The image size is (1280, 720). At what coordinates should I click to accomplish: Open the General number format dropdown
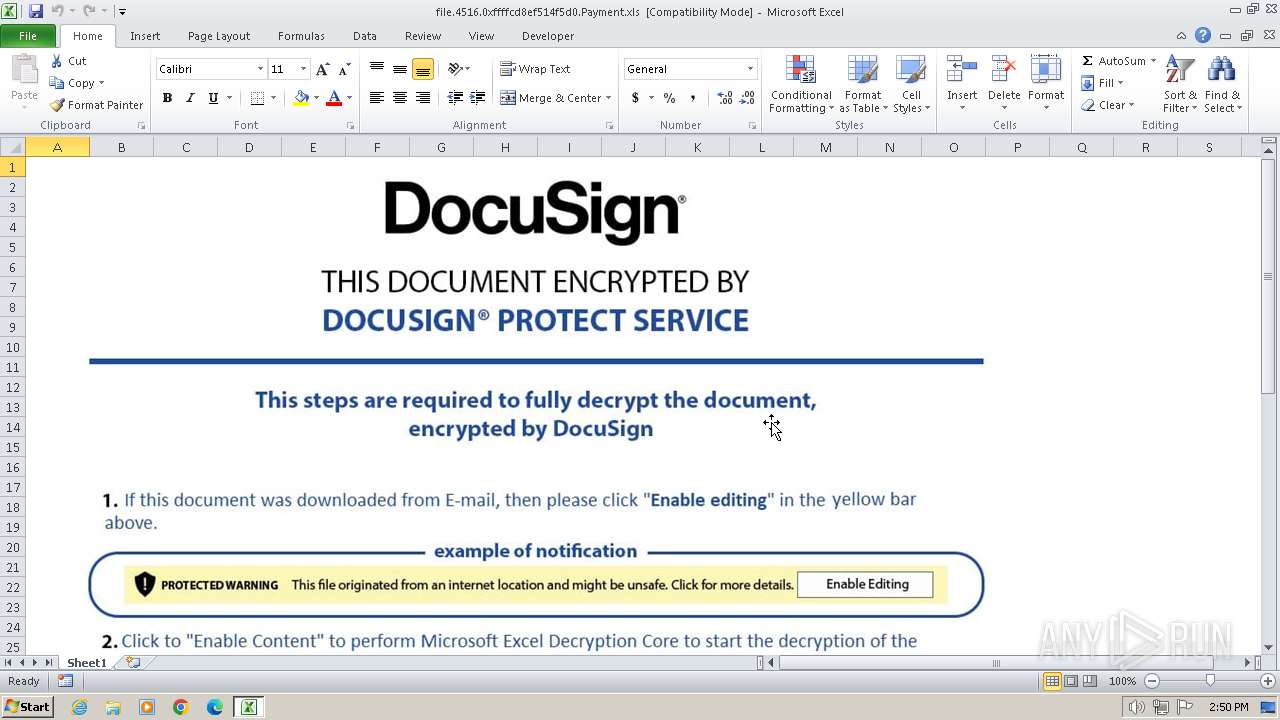[x=750, y=69]
